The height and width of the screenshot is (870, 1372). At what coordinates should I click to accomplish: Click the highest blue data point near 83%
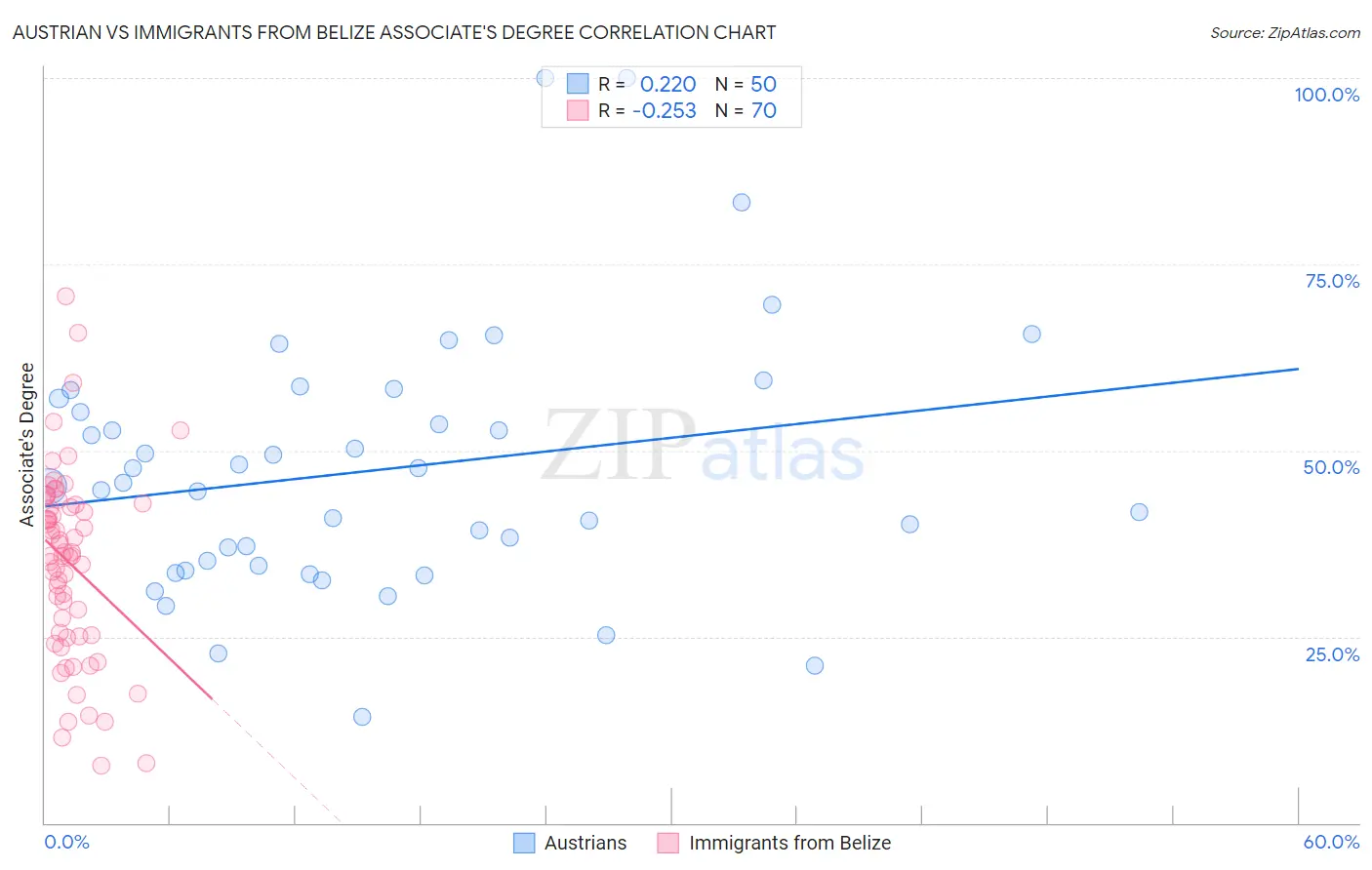click(x=742, y=203)
